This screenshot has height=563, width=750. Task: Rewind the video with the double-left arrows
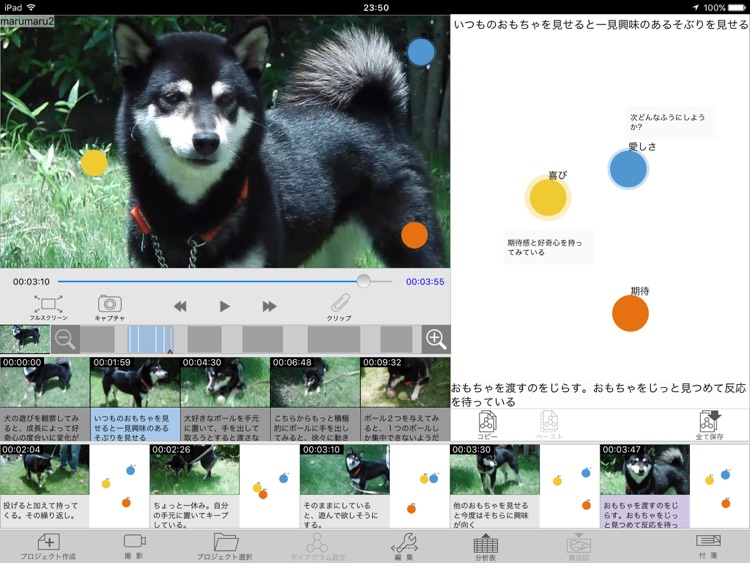180,306
